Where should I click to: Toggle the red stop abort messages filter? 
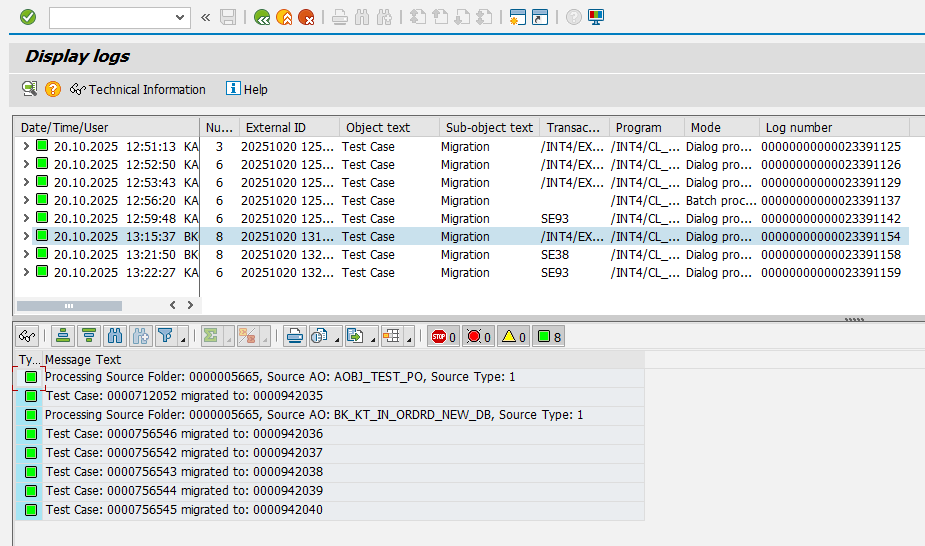pos(443,337)
